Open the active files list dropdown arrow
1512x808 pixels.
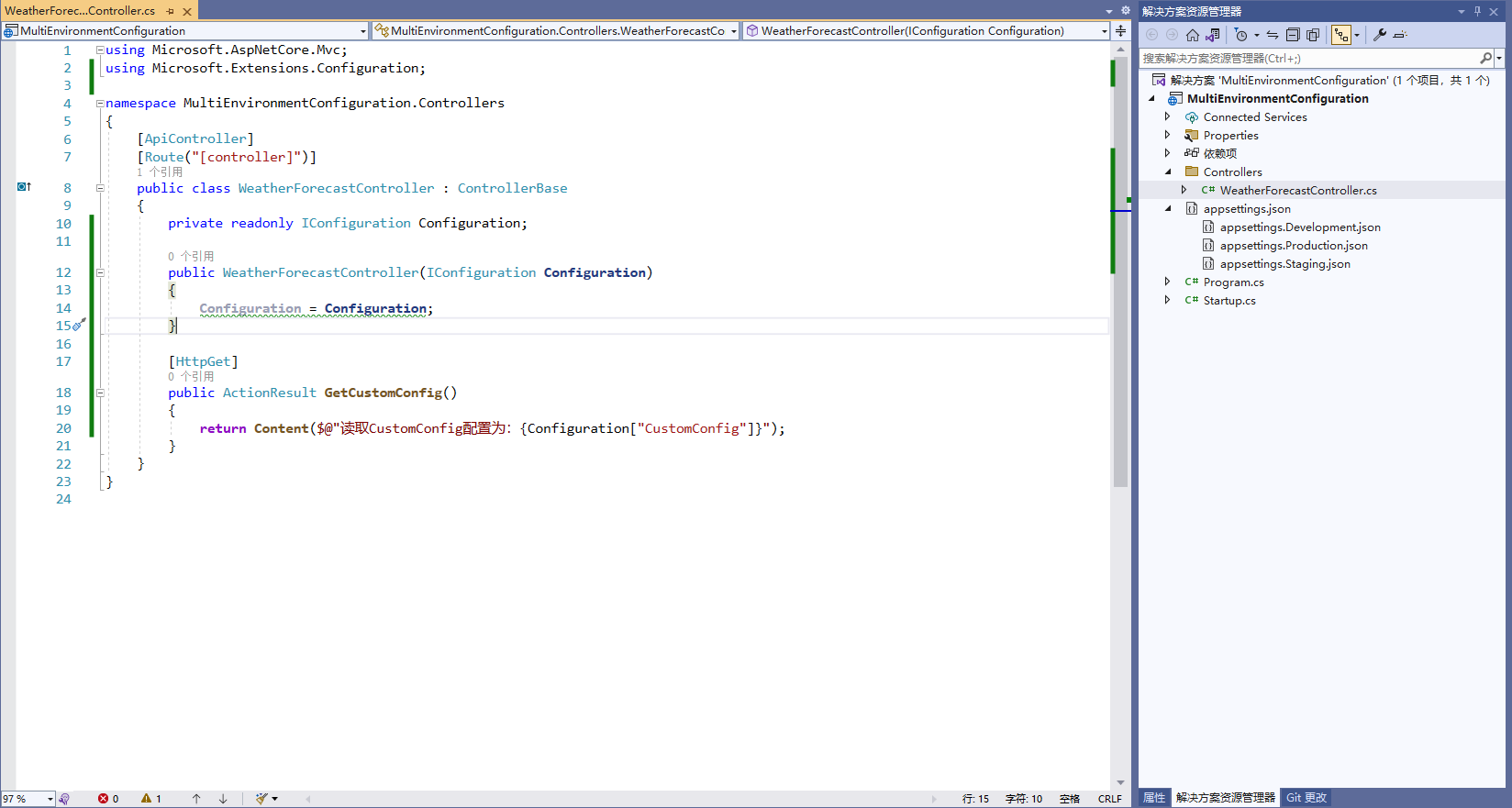point(1109,10)
